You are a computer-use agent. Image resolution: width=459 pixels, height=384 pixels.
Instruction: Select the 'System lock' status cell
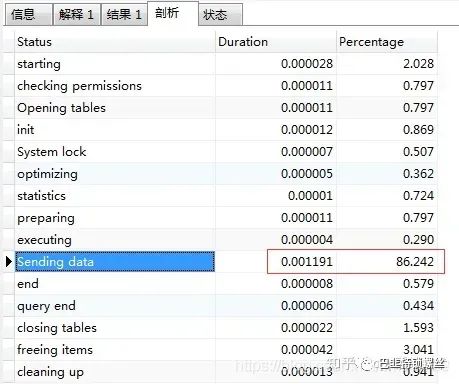115,152
